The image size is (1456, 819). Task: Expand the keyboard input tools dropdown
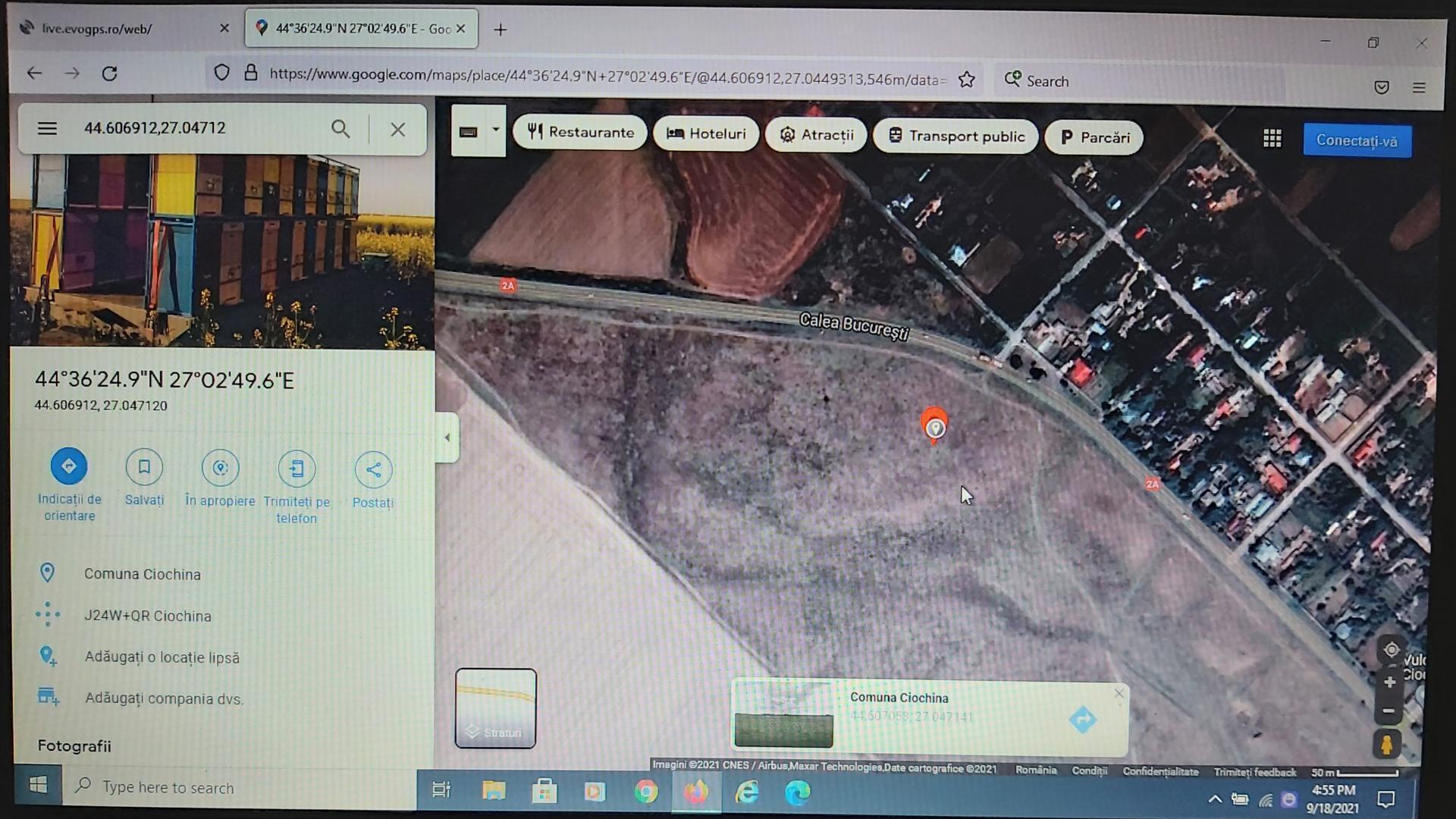click(495, 130)
